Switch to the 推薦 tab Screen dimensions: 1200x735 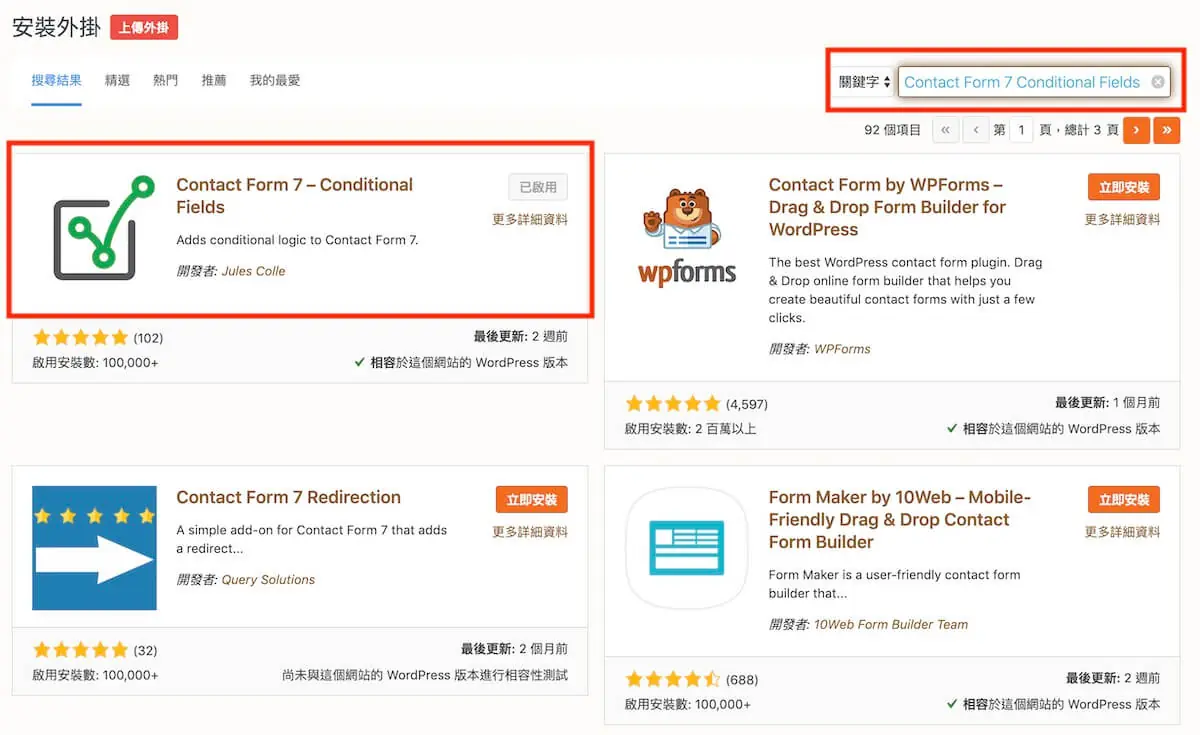click(x=213, y=80)
